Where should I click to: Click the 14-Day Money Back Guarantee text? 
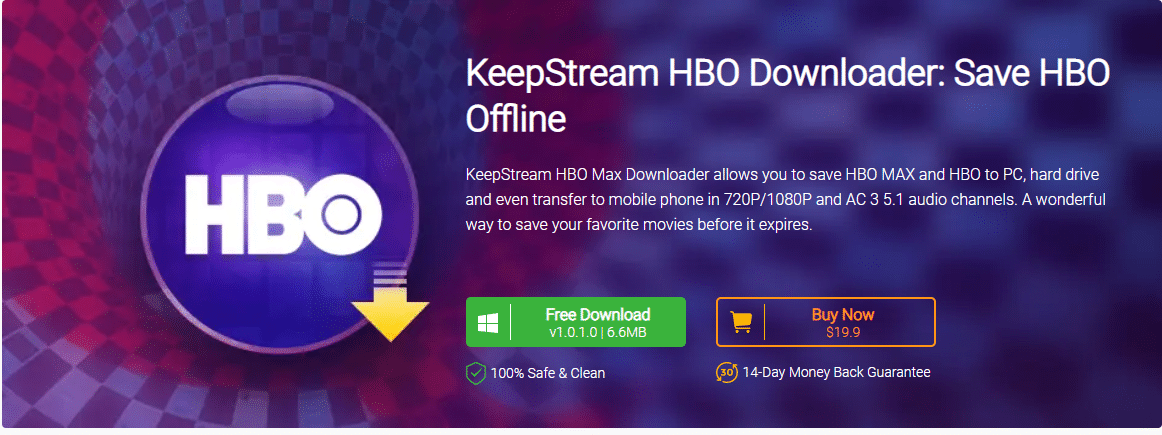pos(836,372)
